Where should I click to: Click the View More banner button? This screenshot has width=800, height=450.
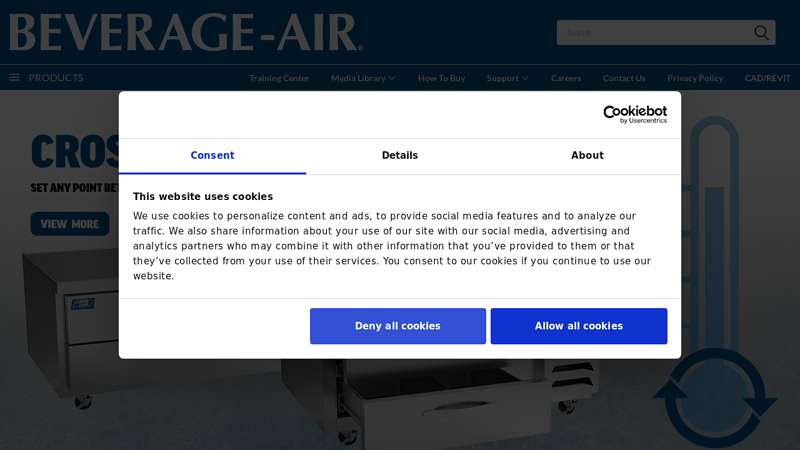69,224
